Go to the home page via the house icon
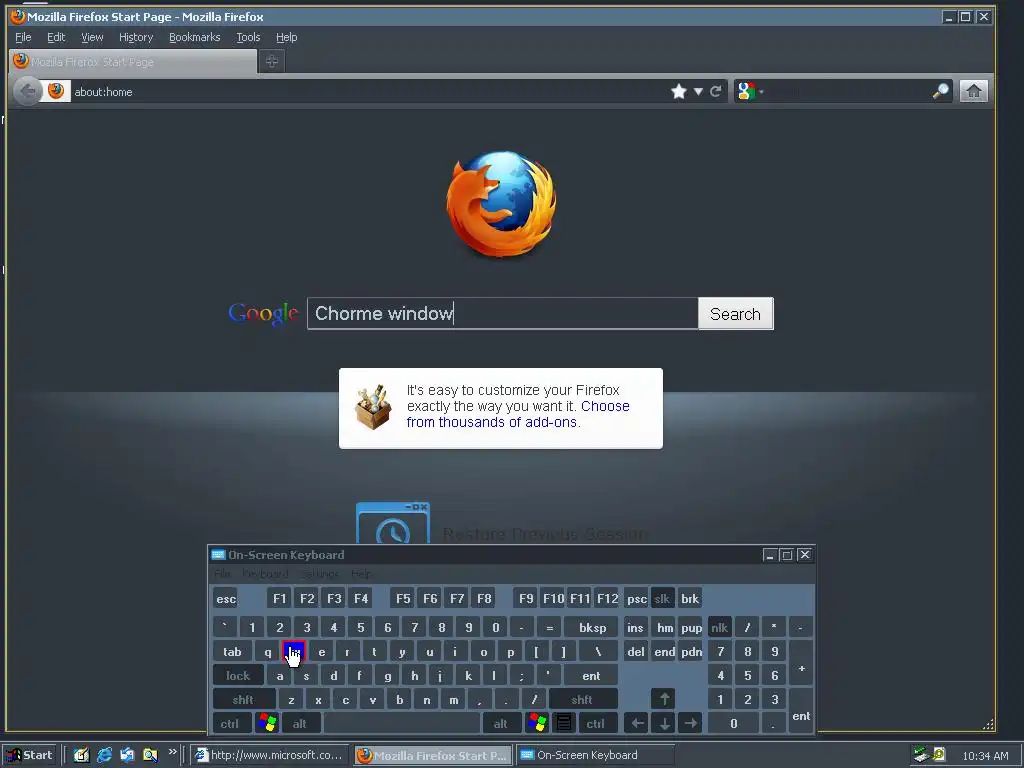This screenshot has width=1024, height=768. click(973, 91)
